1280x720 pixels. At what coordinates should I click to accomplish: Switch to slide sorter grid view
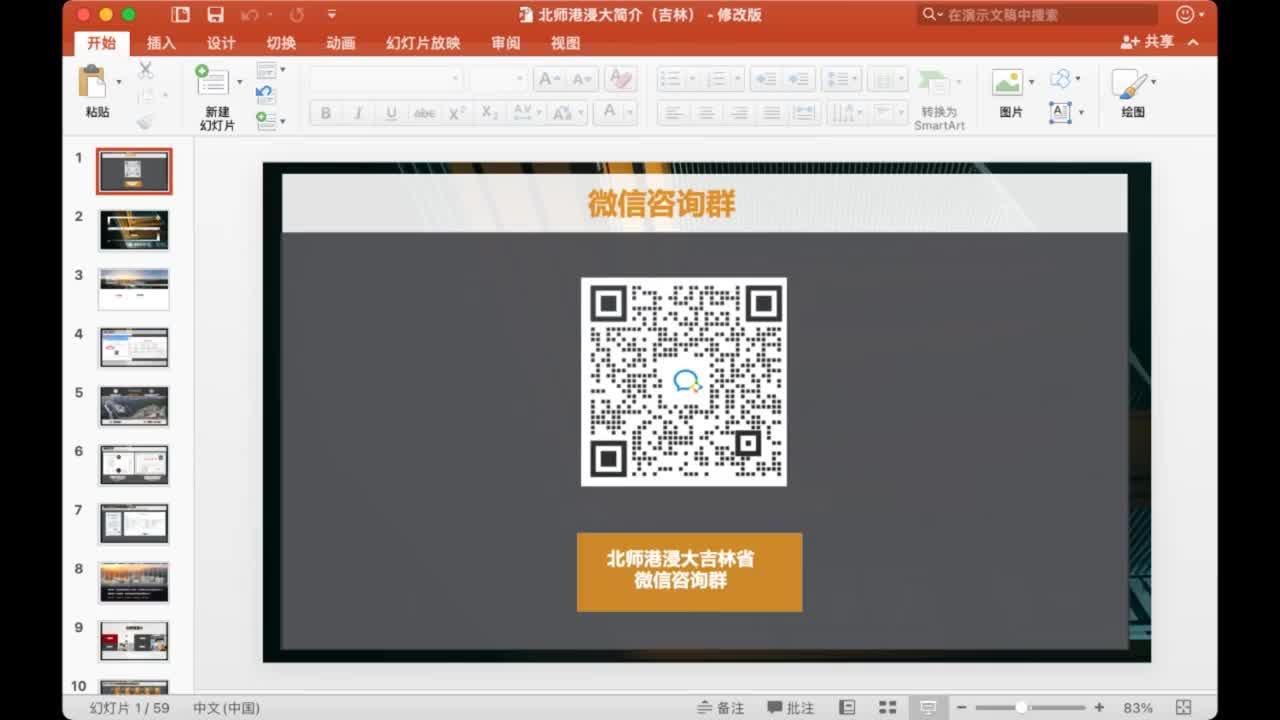coord(887,708)
